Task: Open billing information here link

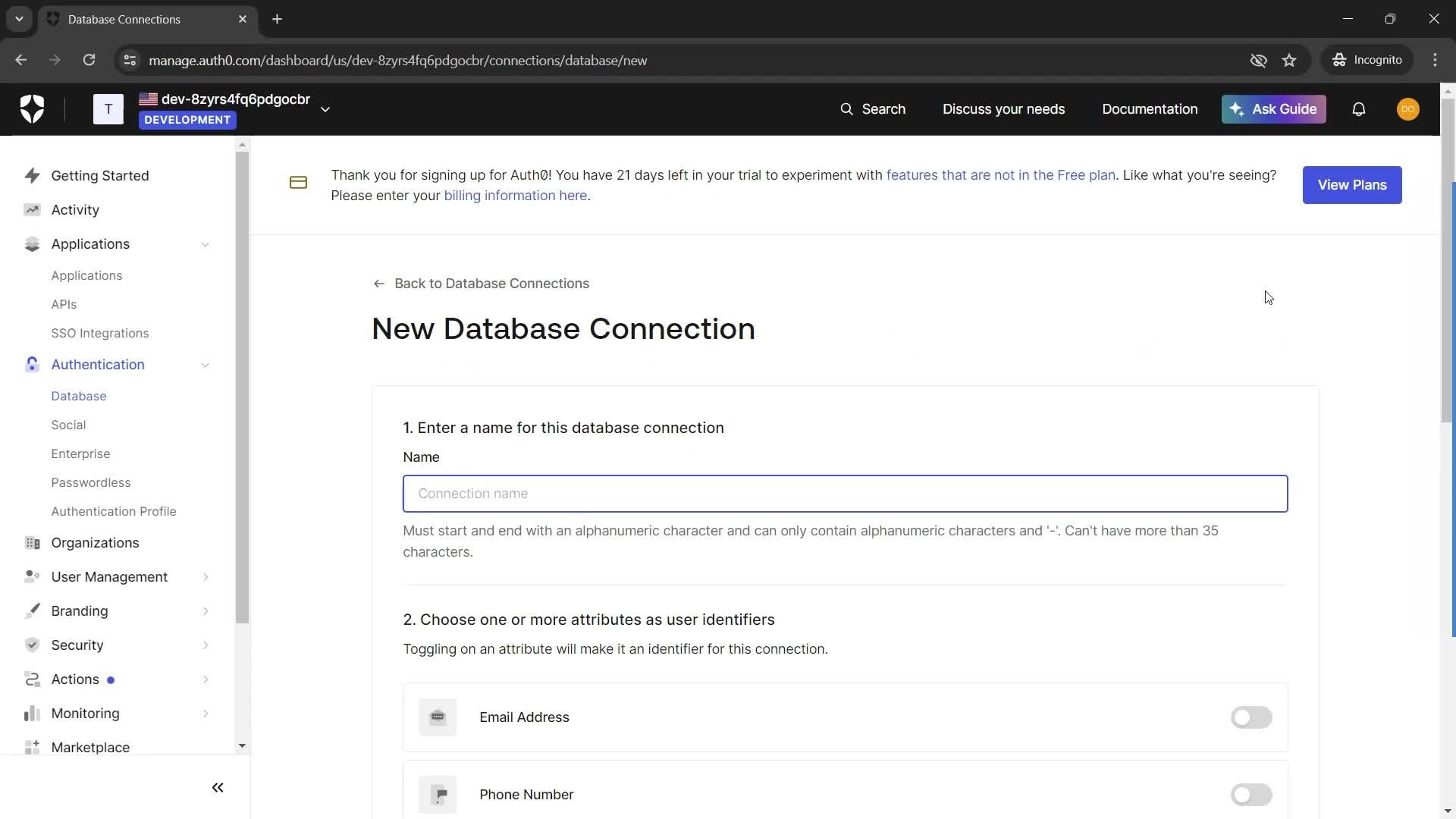Action: click(515, 196)
